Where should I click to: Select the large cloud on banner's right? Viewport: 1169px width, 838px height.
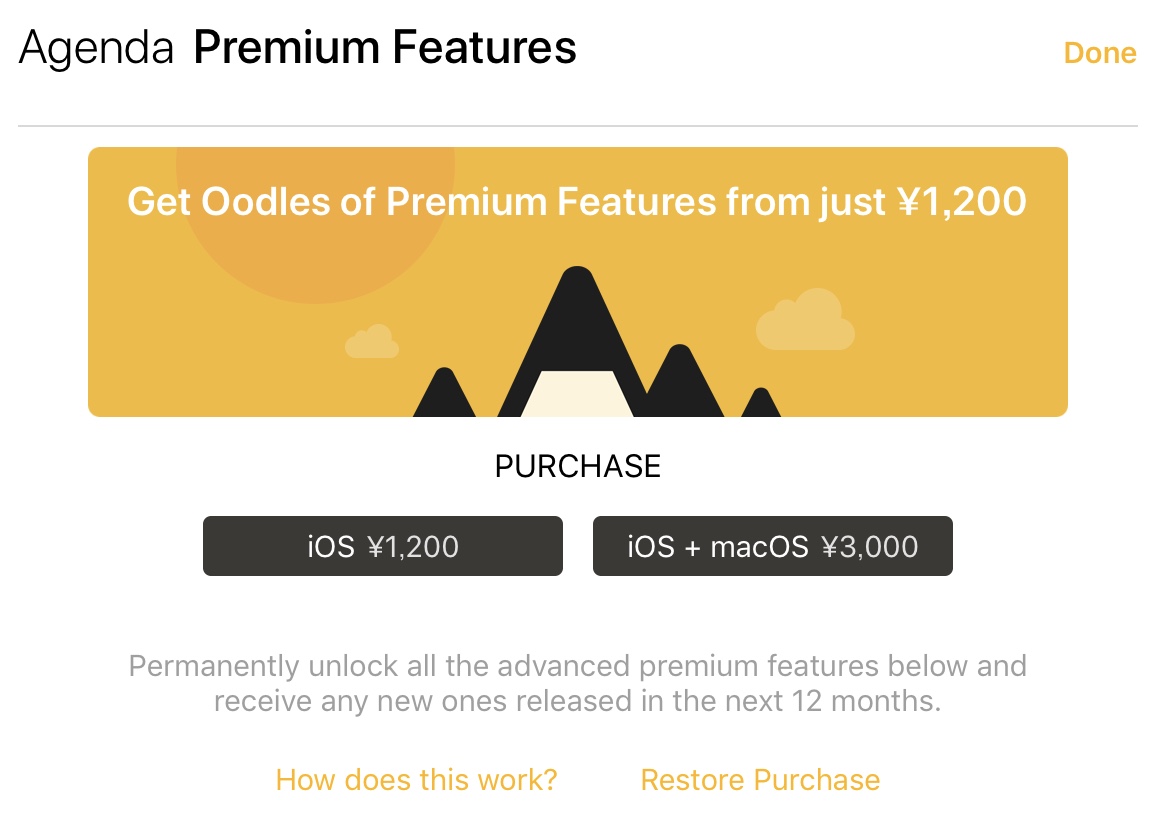coord(805,319)
